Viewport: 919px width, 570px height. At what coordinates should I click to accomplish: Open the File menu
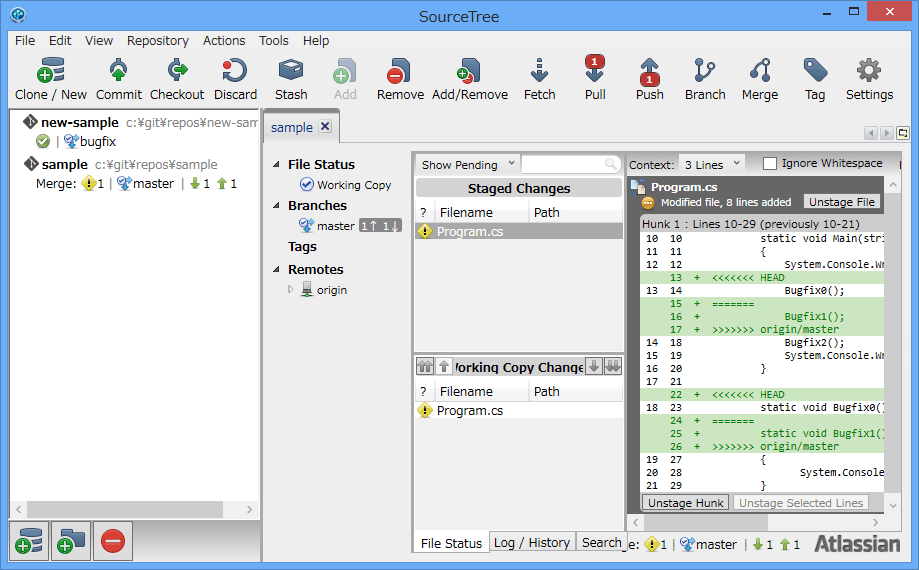[x=25, y=40]
